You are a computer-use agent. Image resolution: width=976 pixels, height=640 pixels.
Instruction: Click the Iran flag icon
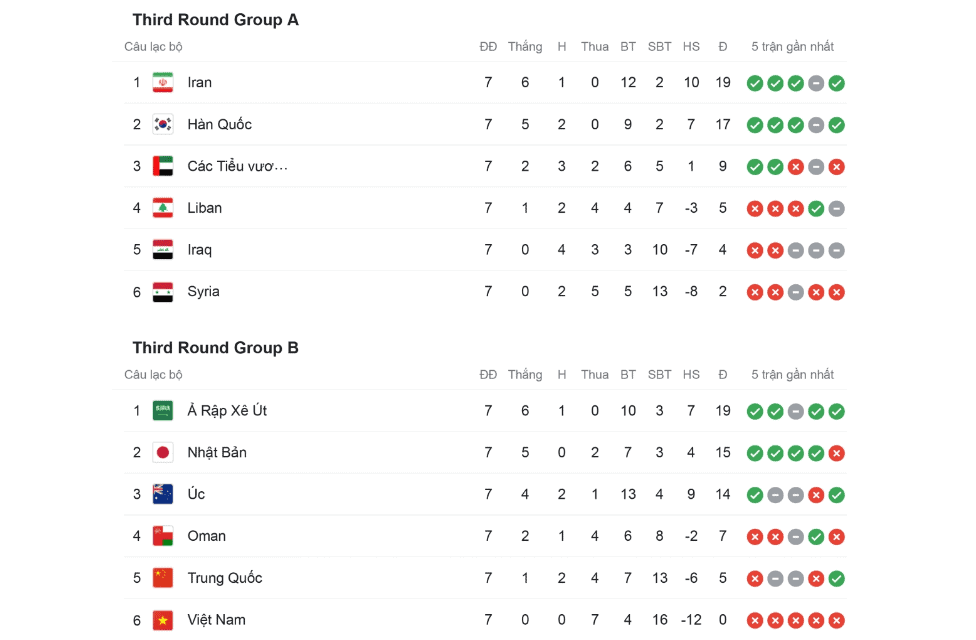(163, 82)
